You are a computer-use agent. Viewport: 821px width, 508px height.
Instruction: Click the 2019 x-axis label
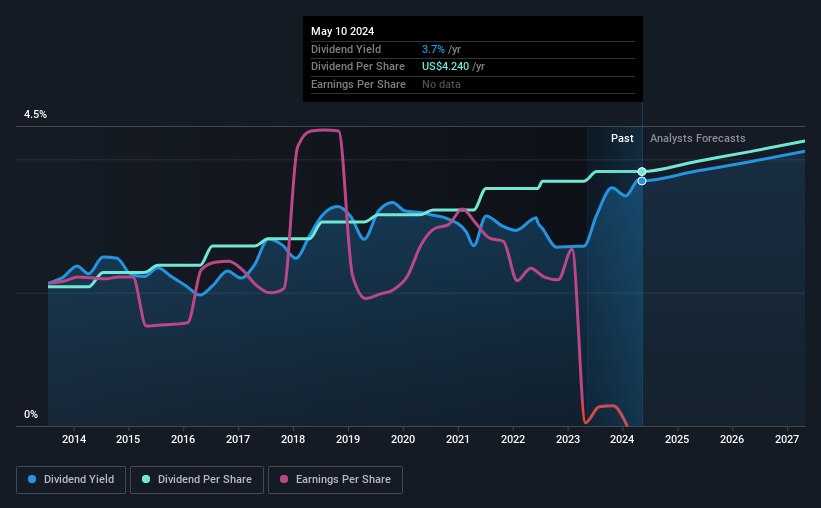pos(348,439)
